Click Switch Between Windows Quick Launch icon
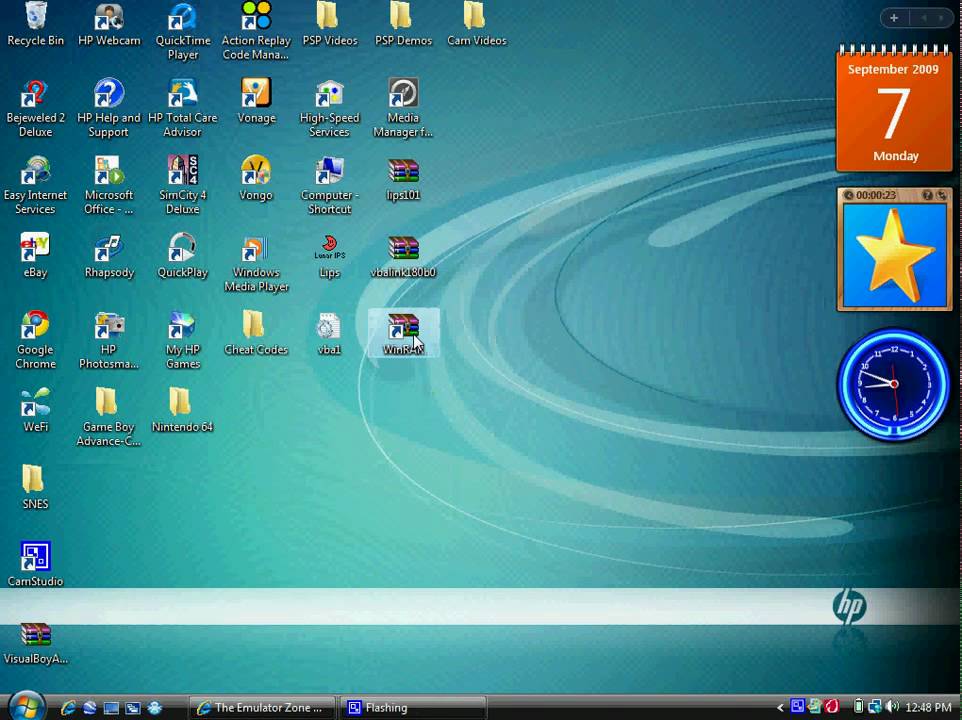This screenshot has height=720, width=962. coord(133,708)
